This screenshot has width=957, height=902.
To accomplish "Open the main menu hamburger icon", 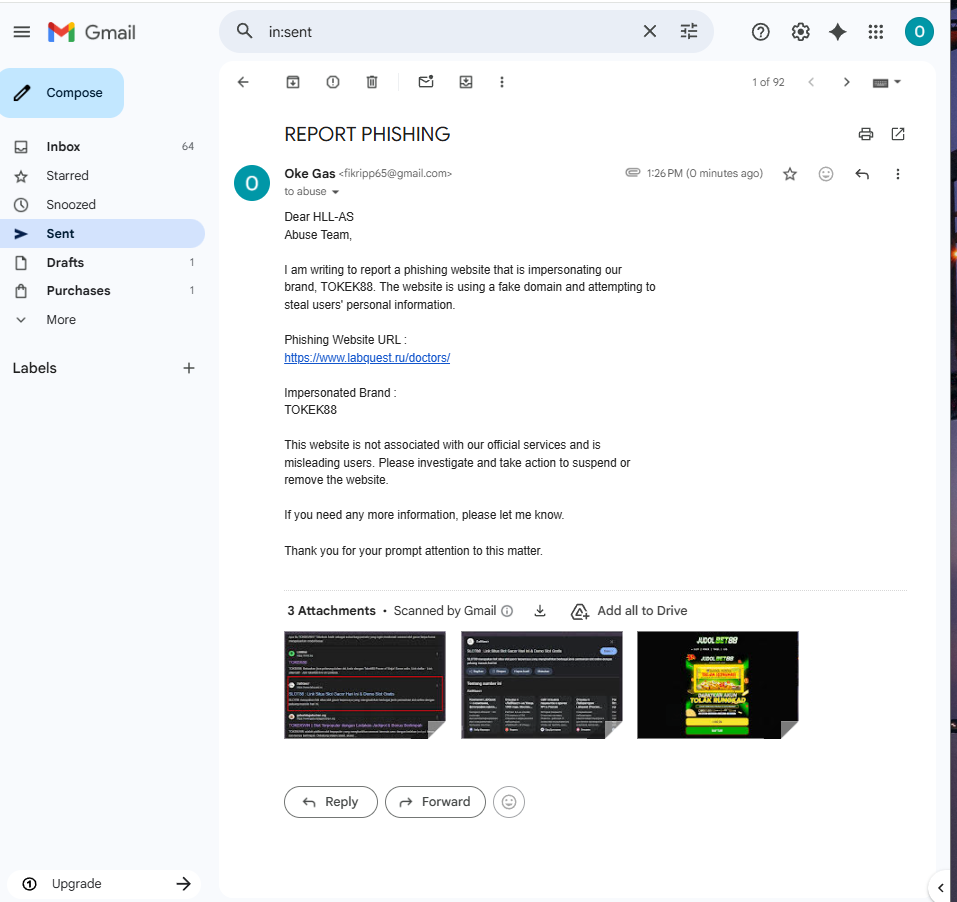I will coord(21,32).
